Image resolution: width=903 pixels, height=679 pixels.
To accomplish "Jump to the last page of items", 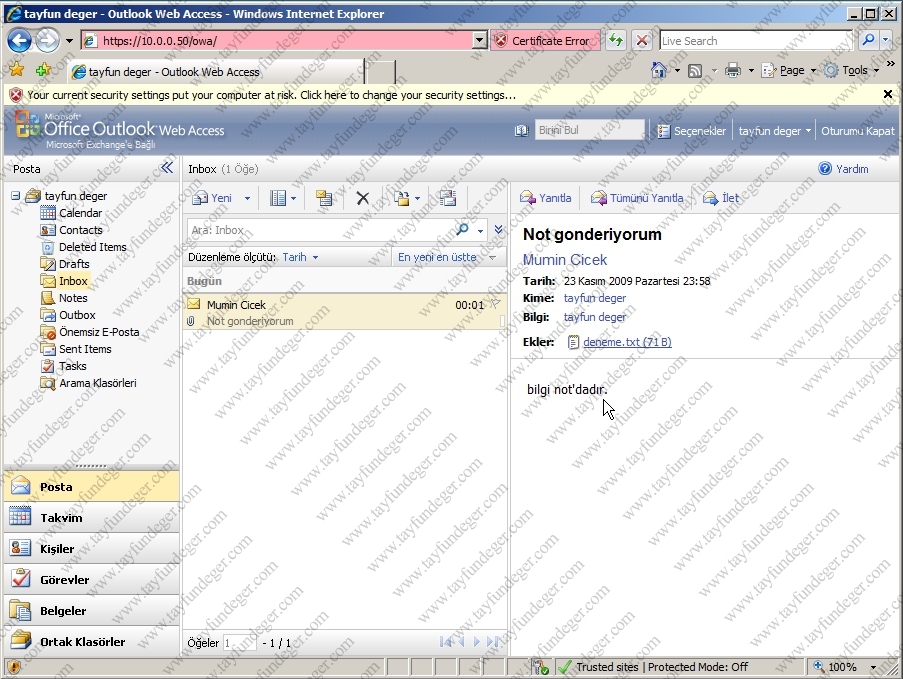I will click(x=492, y=642).
